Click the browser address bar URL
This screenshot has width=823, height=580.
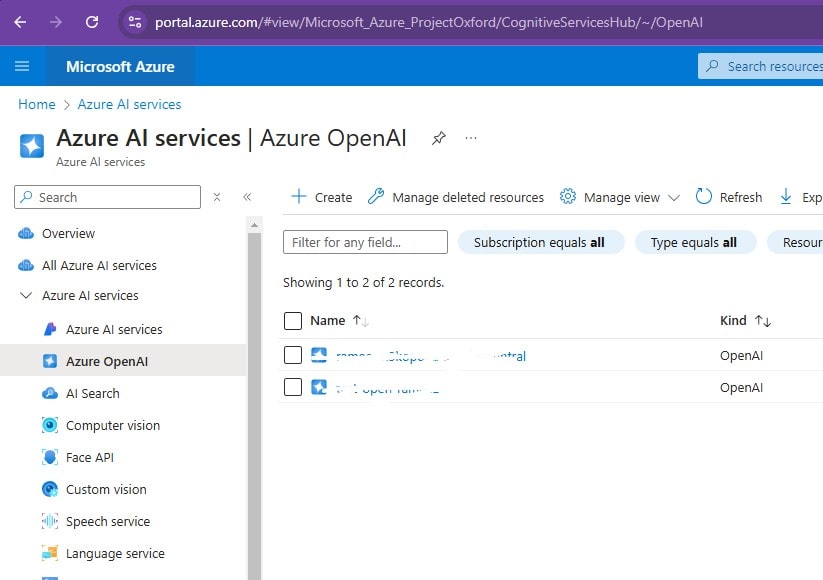coord(429,22)
